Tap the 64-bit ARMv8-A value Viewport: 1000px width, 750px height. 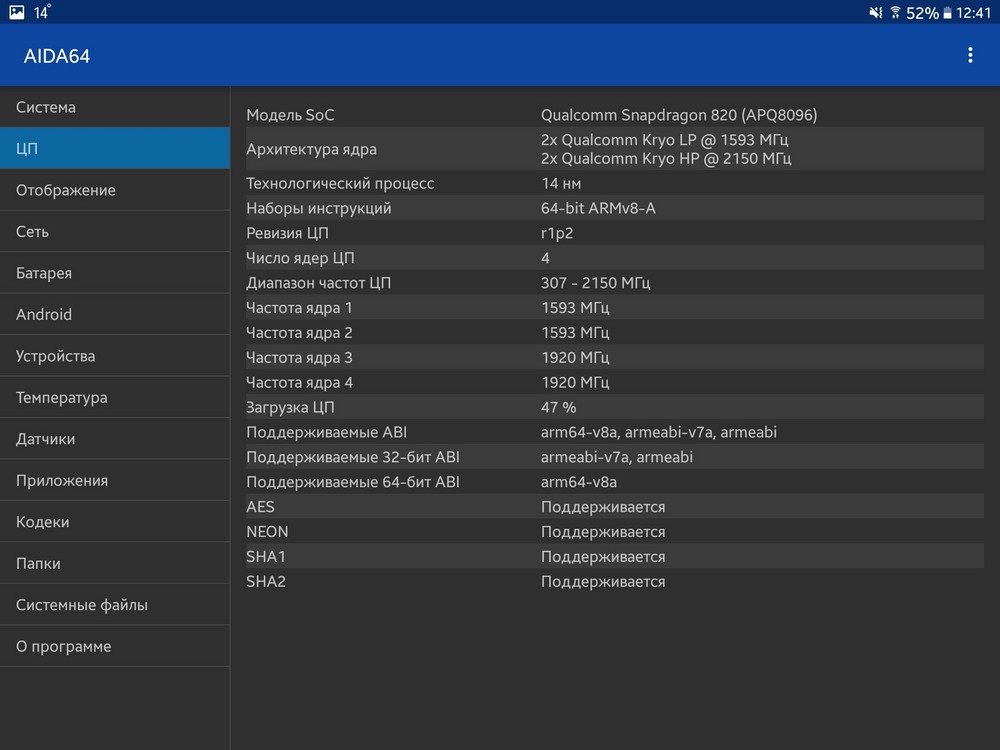(x=598, y=209)
